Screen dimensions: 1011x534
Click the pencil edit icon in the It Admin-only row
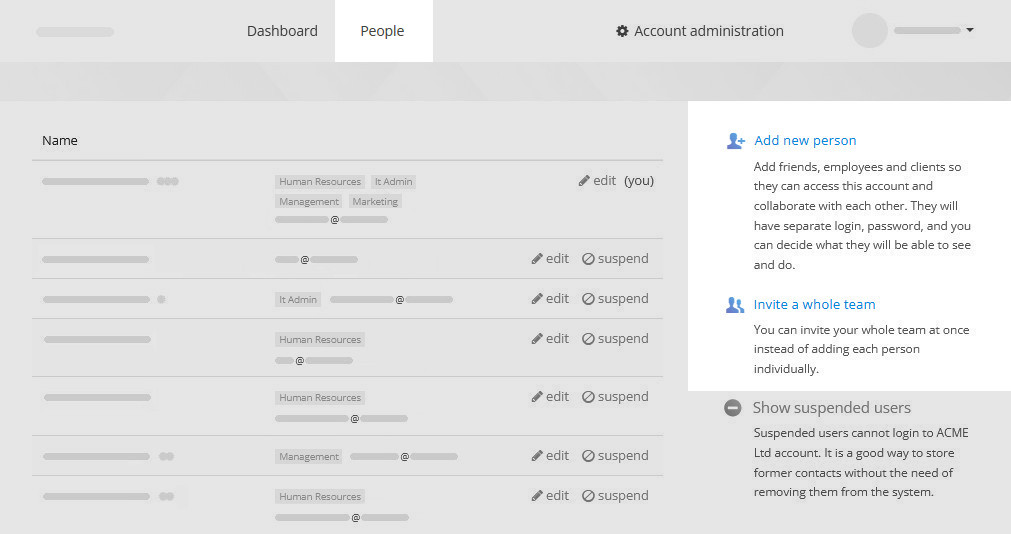pyautogui.click(x=537, y=299)
